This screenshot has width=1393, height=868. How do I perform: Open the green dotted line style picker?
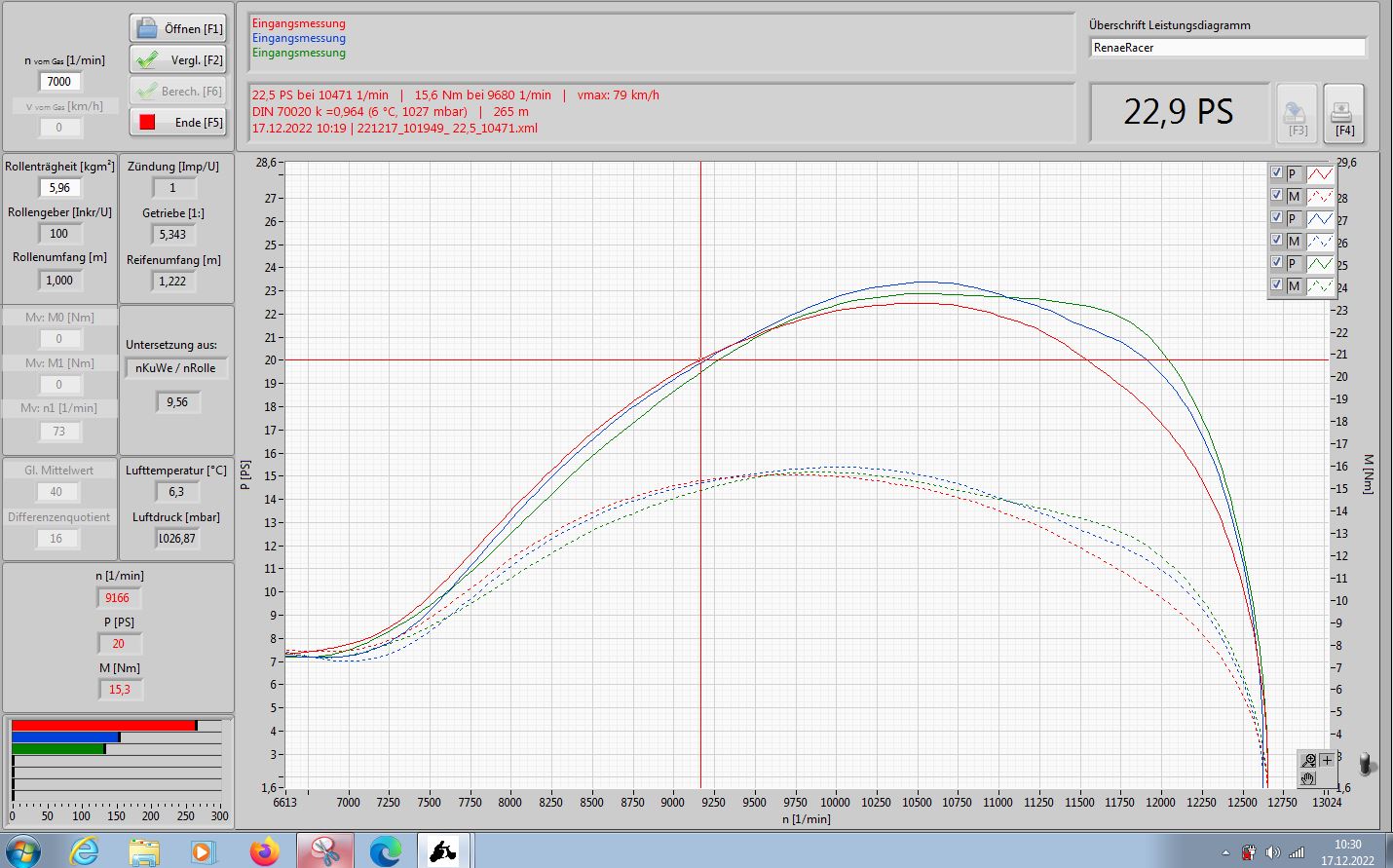coord(1320,285)
